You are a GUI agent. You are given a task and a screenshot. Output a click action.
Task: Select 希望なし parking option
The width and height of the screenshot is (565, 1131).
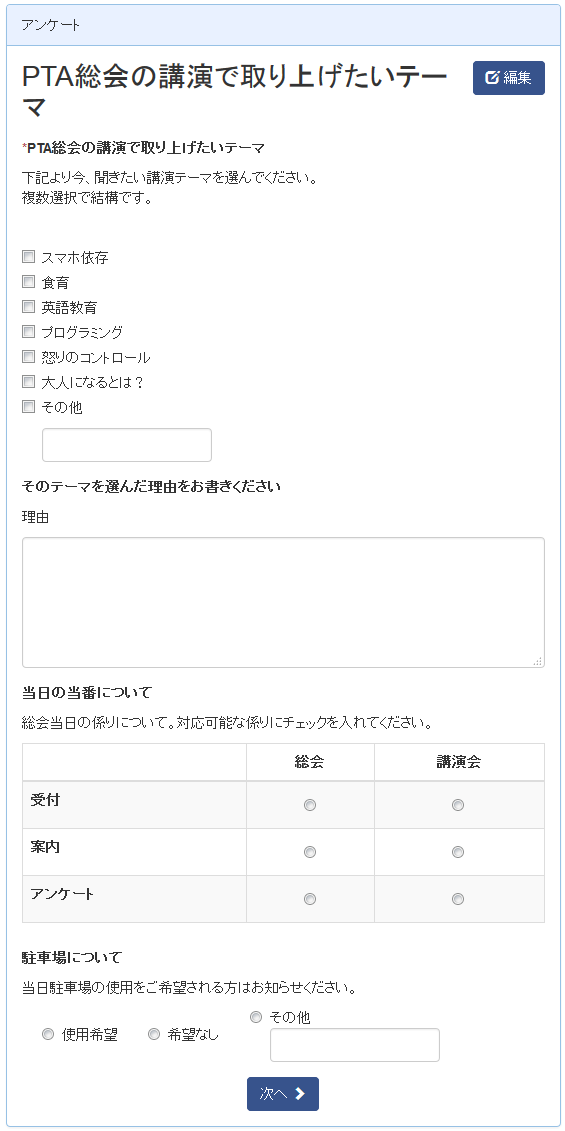pyautogui.click(x=154, y=1034)
